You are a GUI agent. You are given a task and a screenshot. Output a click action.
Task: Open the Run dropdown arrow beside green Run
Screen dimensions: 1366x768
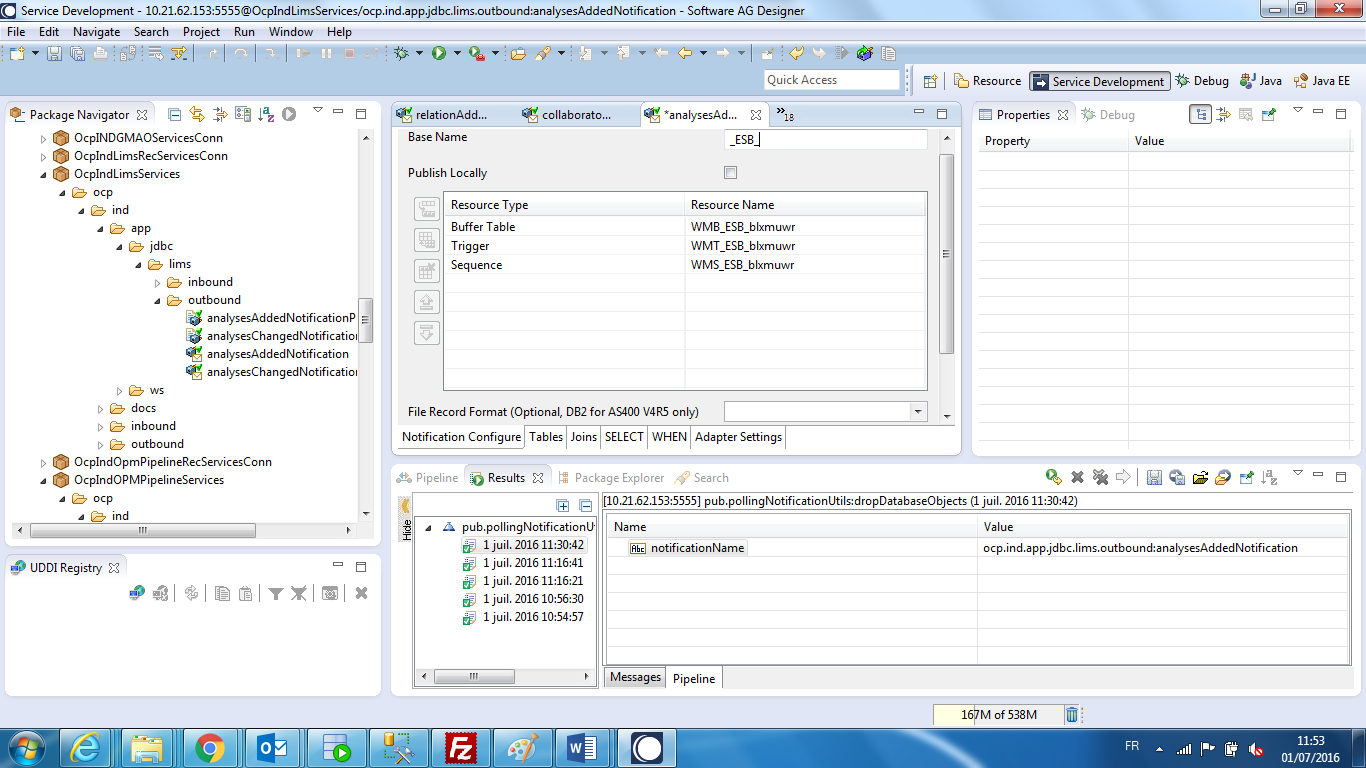click(x=457, y=53)
